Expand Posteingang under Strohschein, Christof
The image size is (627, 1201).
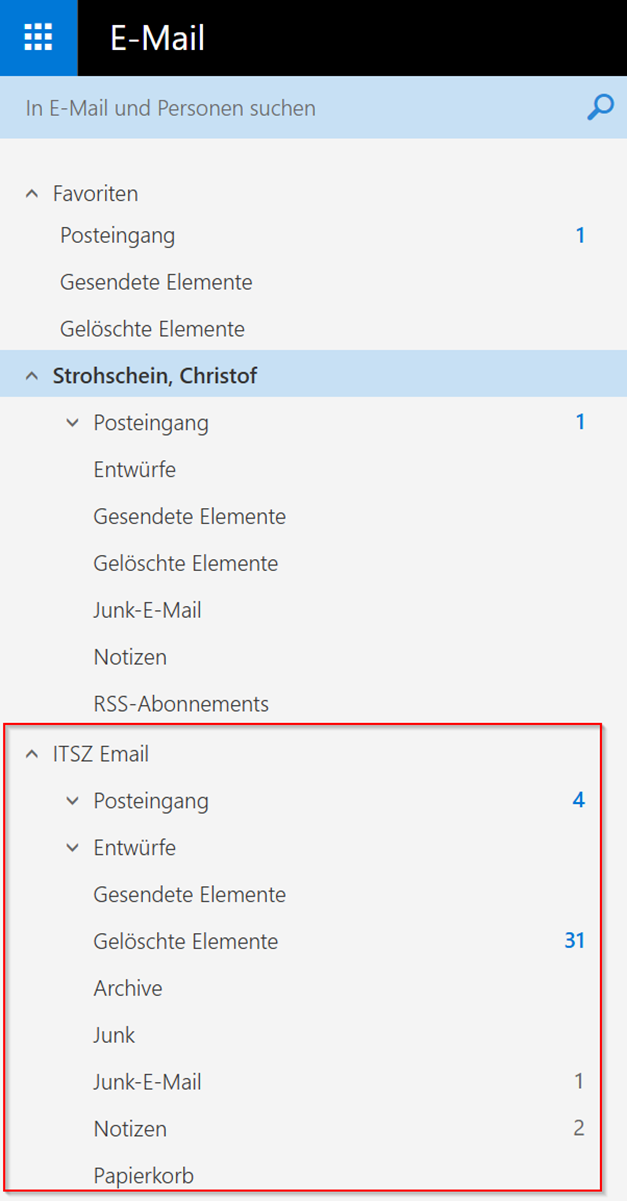tap(72, 423)
